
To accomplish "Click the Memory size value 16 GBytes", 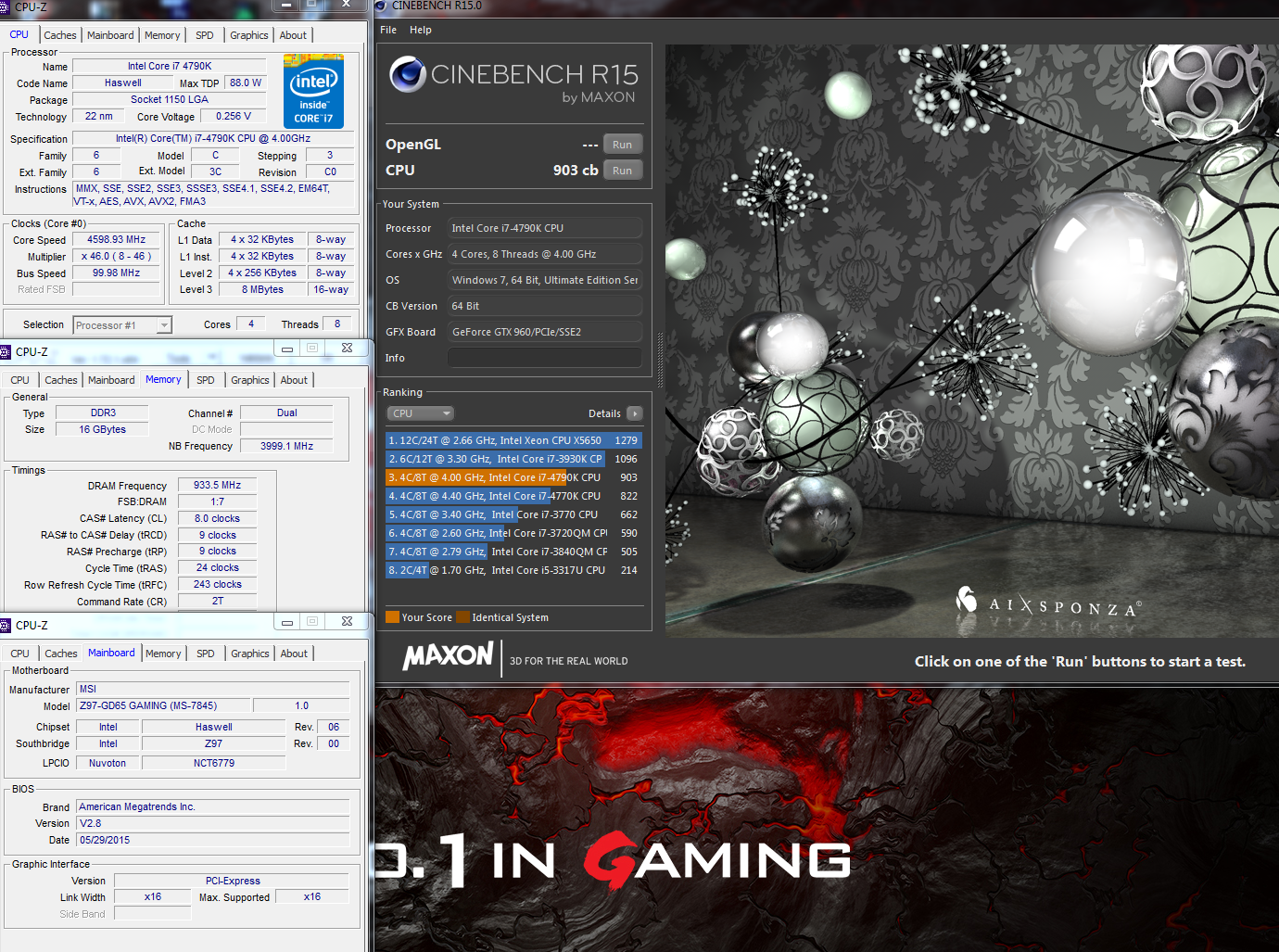I will (102, 429).
